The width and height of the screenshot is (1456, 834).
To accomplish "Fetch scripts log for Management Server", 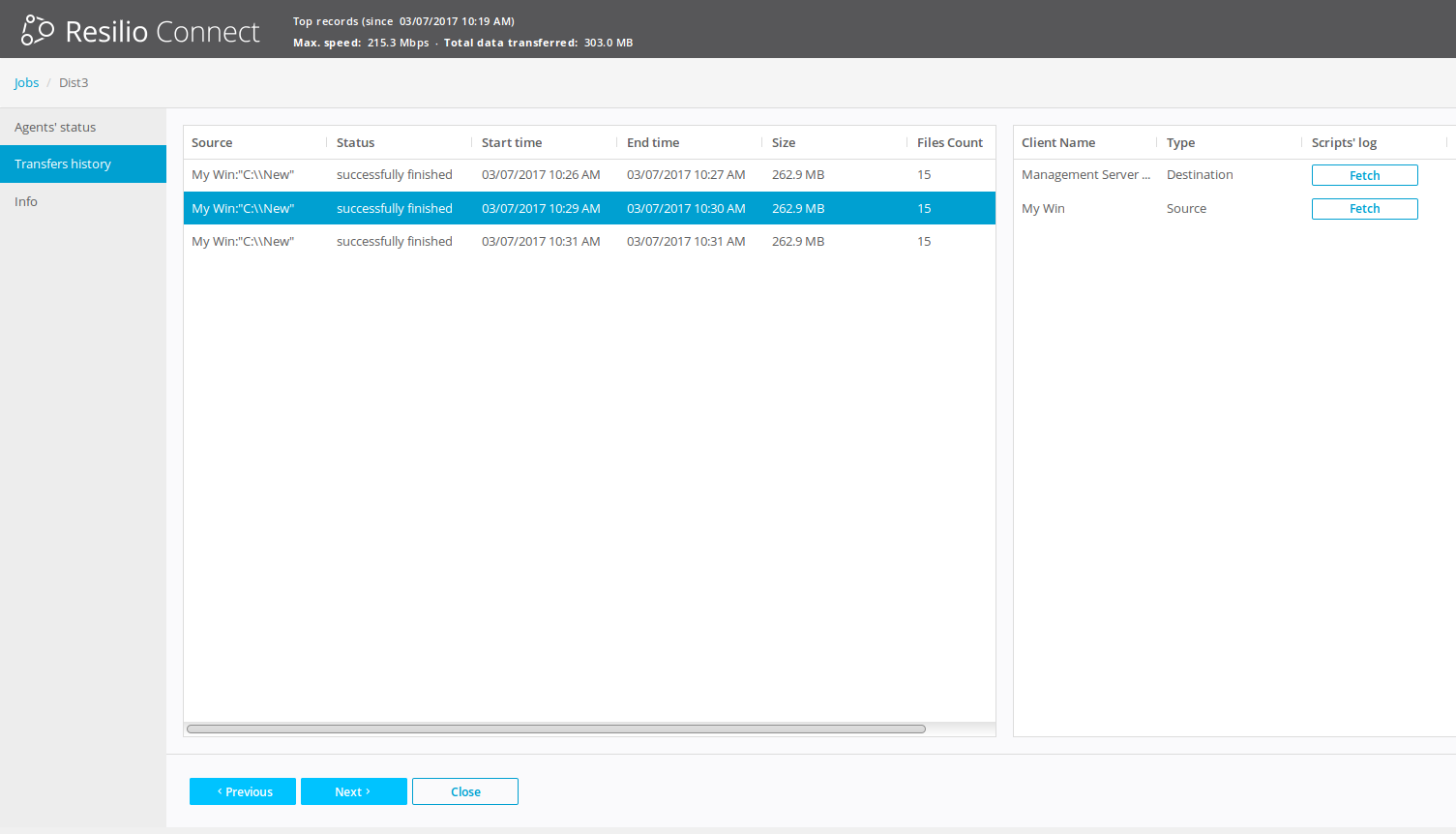I will coord(1364,175).
